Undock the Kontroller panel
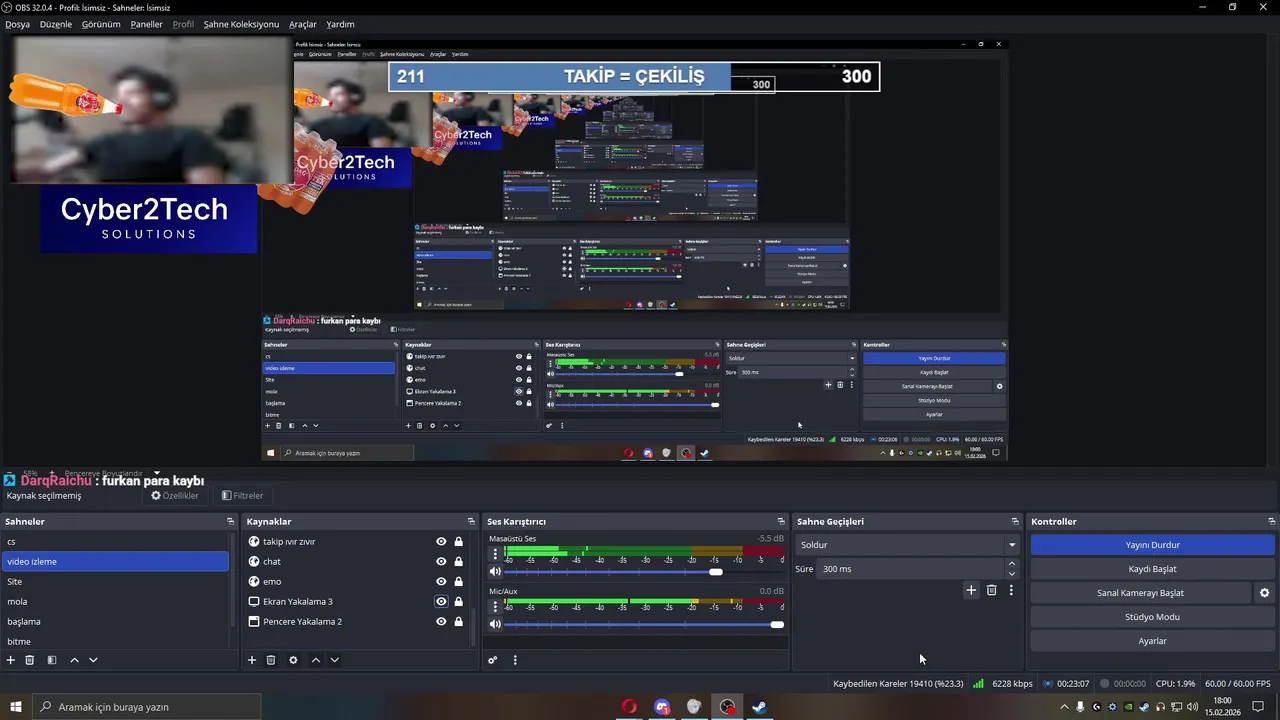1280x720 pixels. click(x=1271, y=522)
